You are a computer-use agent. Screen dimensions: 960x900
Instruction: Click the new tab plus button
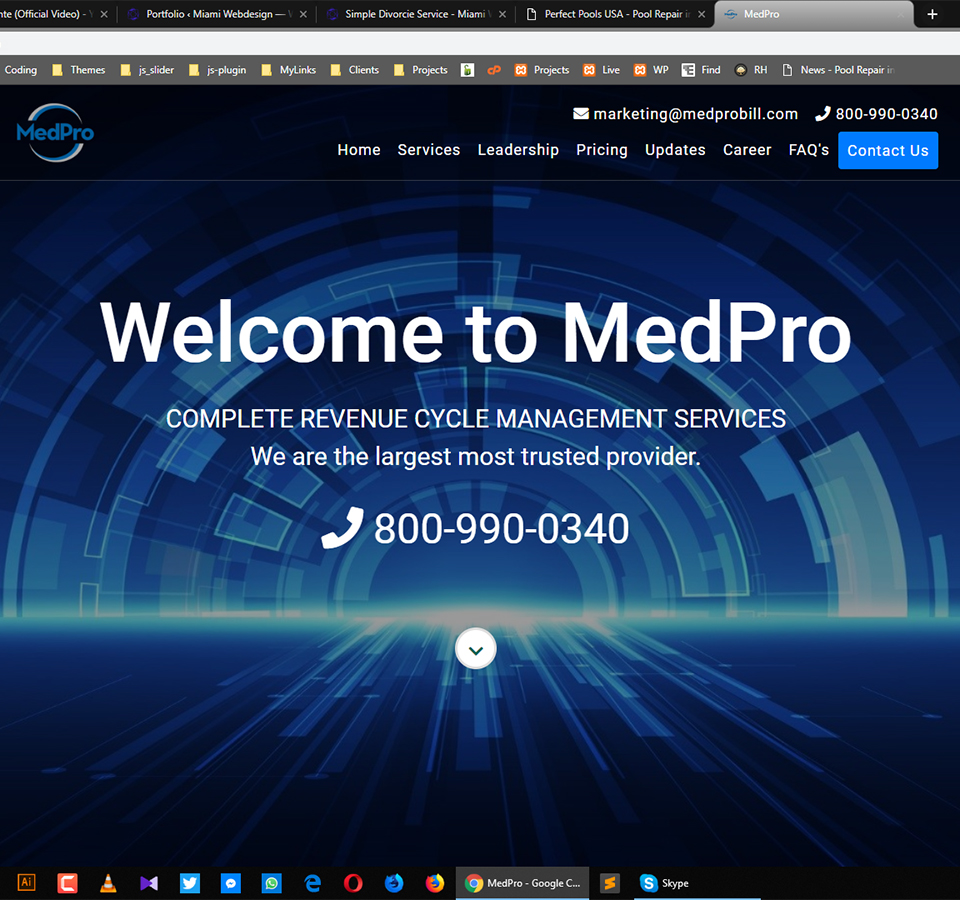coord(932,14)
